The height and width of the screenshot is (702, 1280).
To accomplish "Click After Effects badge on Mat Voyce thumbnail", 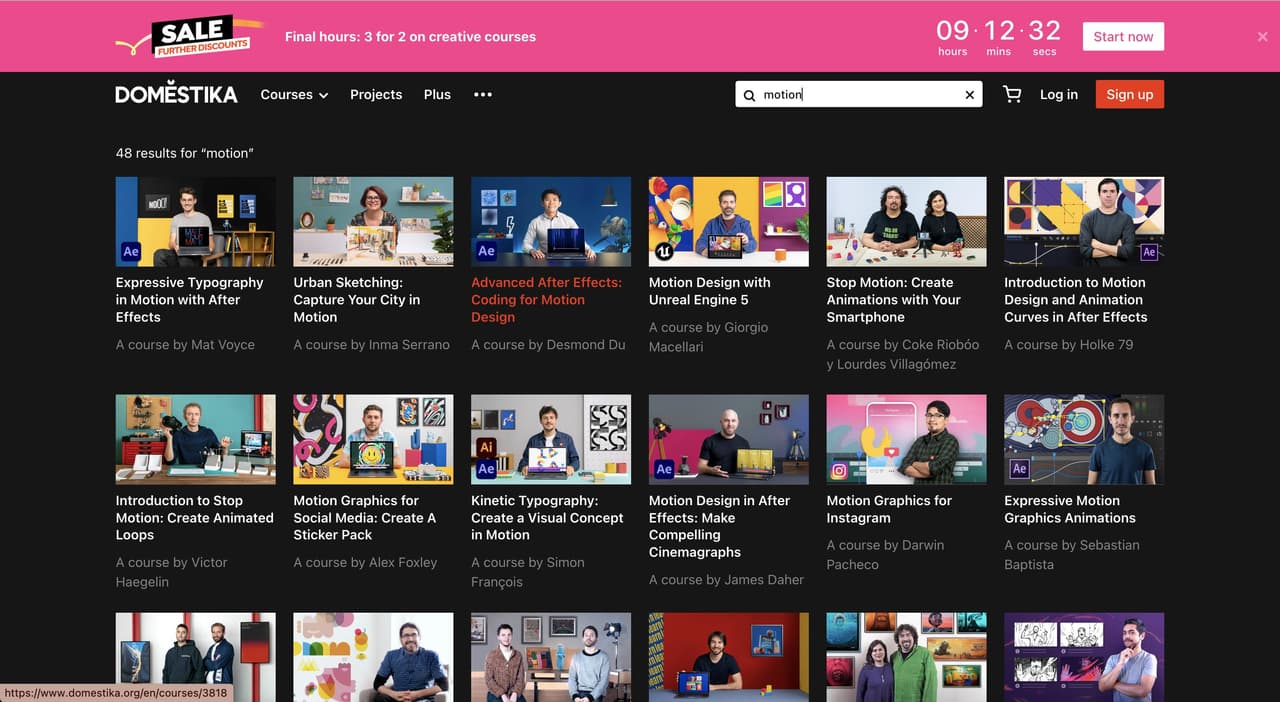I will point(131,251).
